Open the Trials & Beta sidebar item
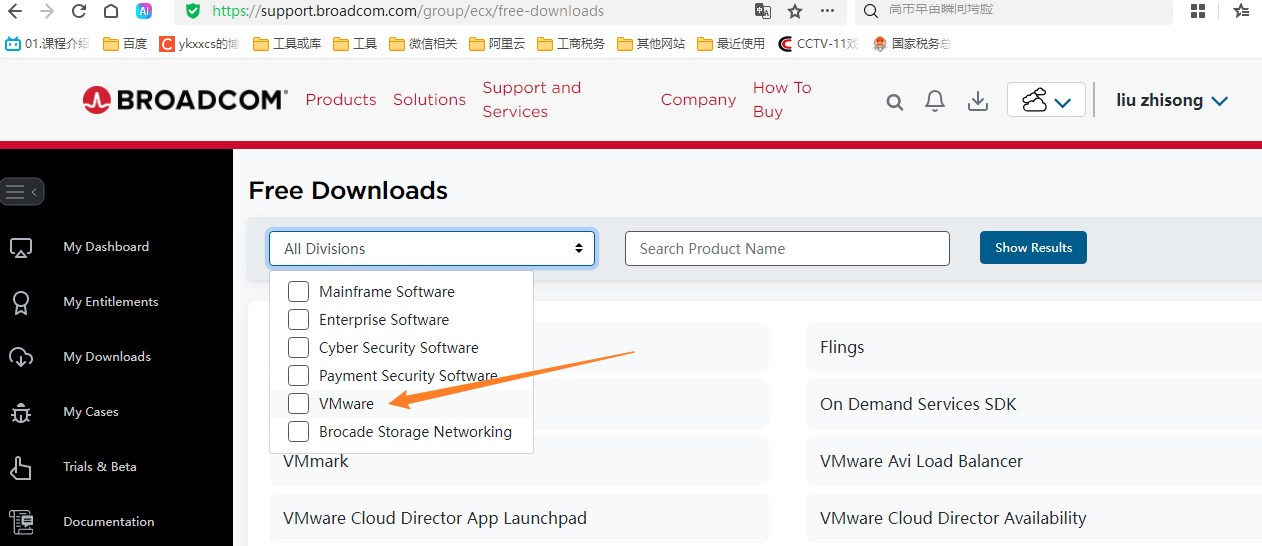1262x546 pixels. (100, 467)
